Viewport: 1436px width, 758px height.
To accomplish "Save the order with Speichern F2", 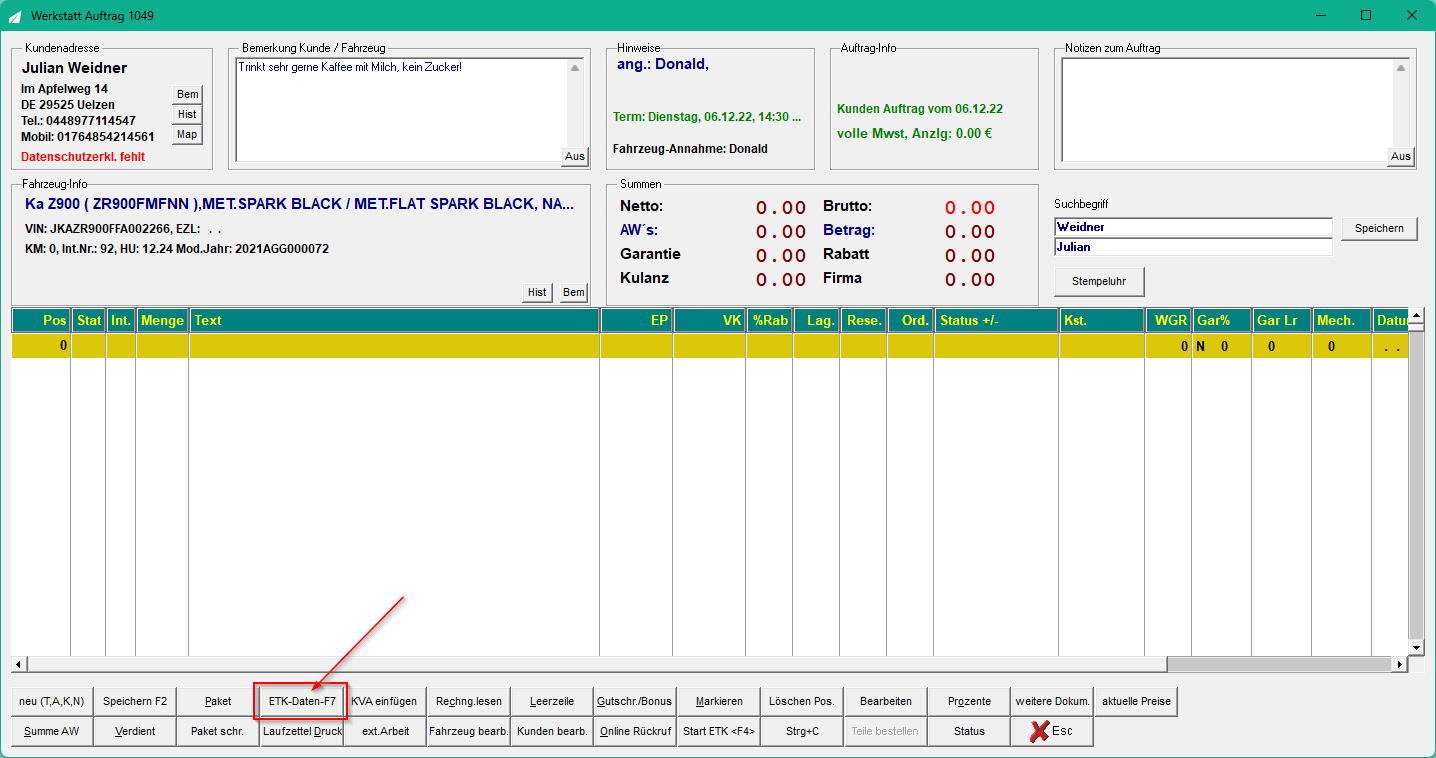I will [135, 701].
